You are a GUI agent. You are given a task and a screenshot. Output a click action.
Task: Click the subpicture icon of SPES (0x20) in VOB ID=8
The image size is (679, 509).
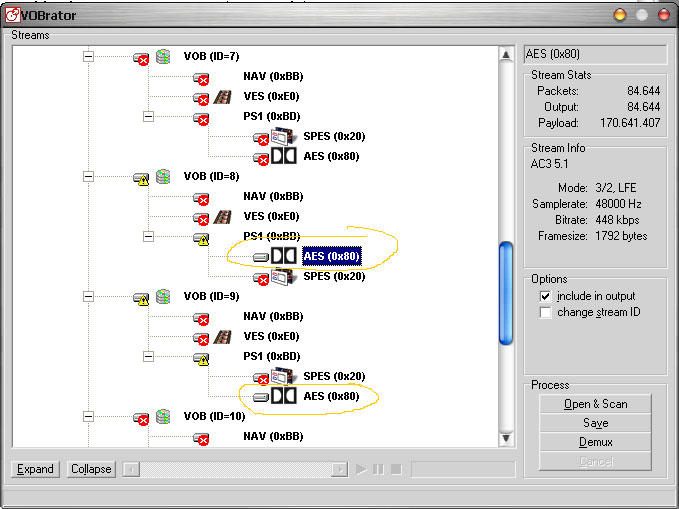[284, 276]
